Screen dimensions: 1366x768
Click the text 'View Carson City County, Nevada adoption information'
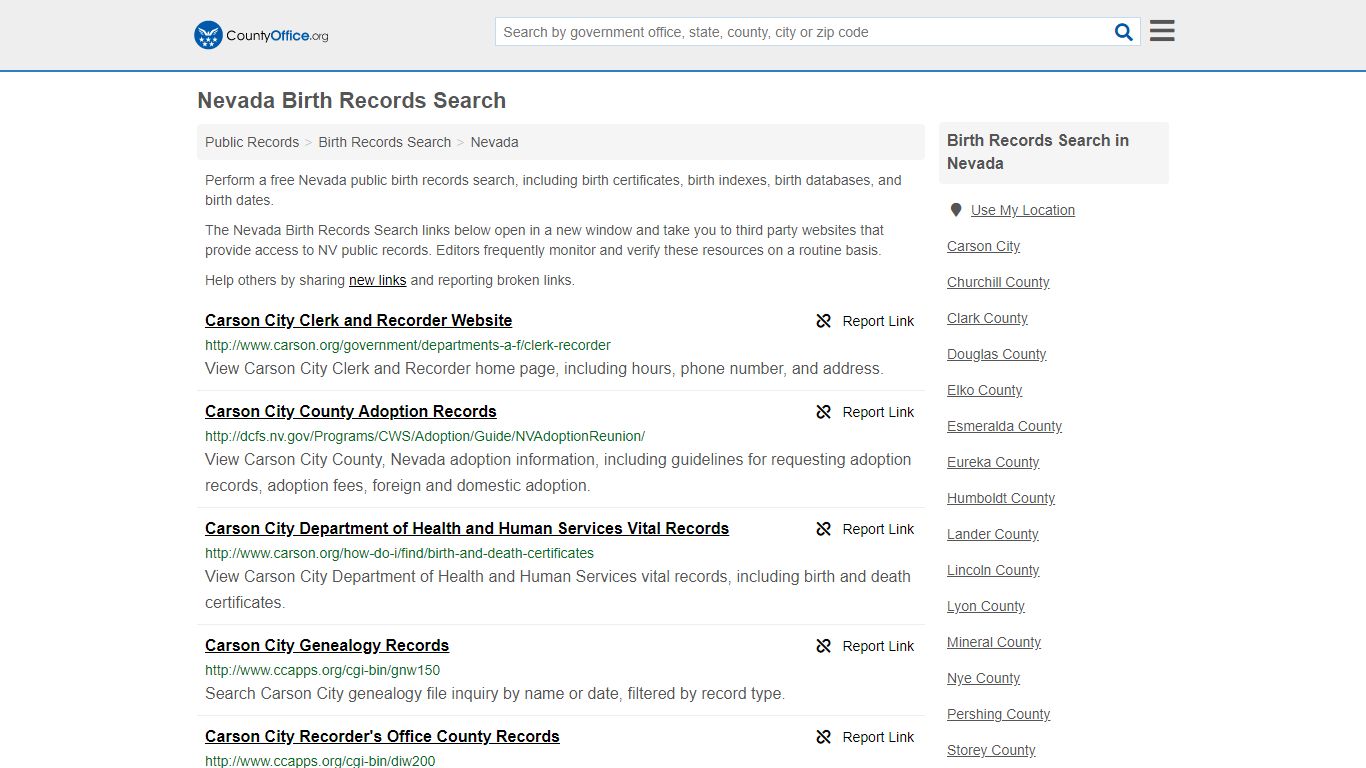[x=558, y=472]
